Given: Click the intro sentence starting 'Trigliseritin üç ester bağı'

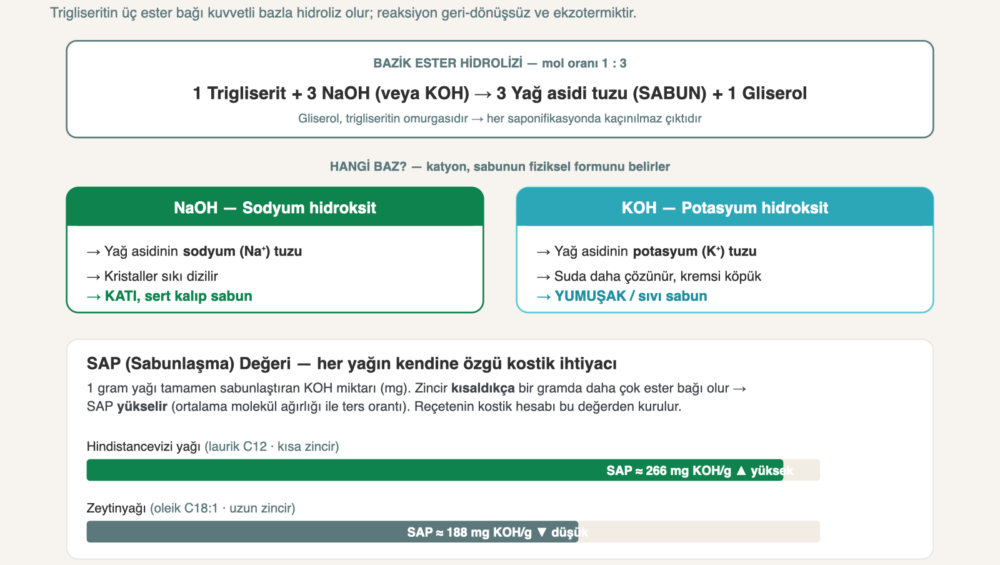Looking at the screenshot, I should pyautogui.click(x=343, y=13).
